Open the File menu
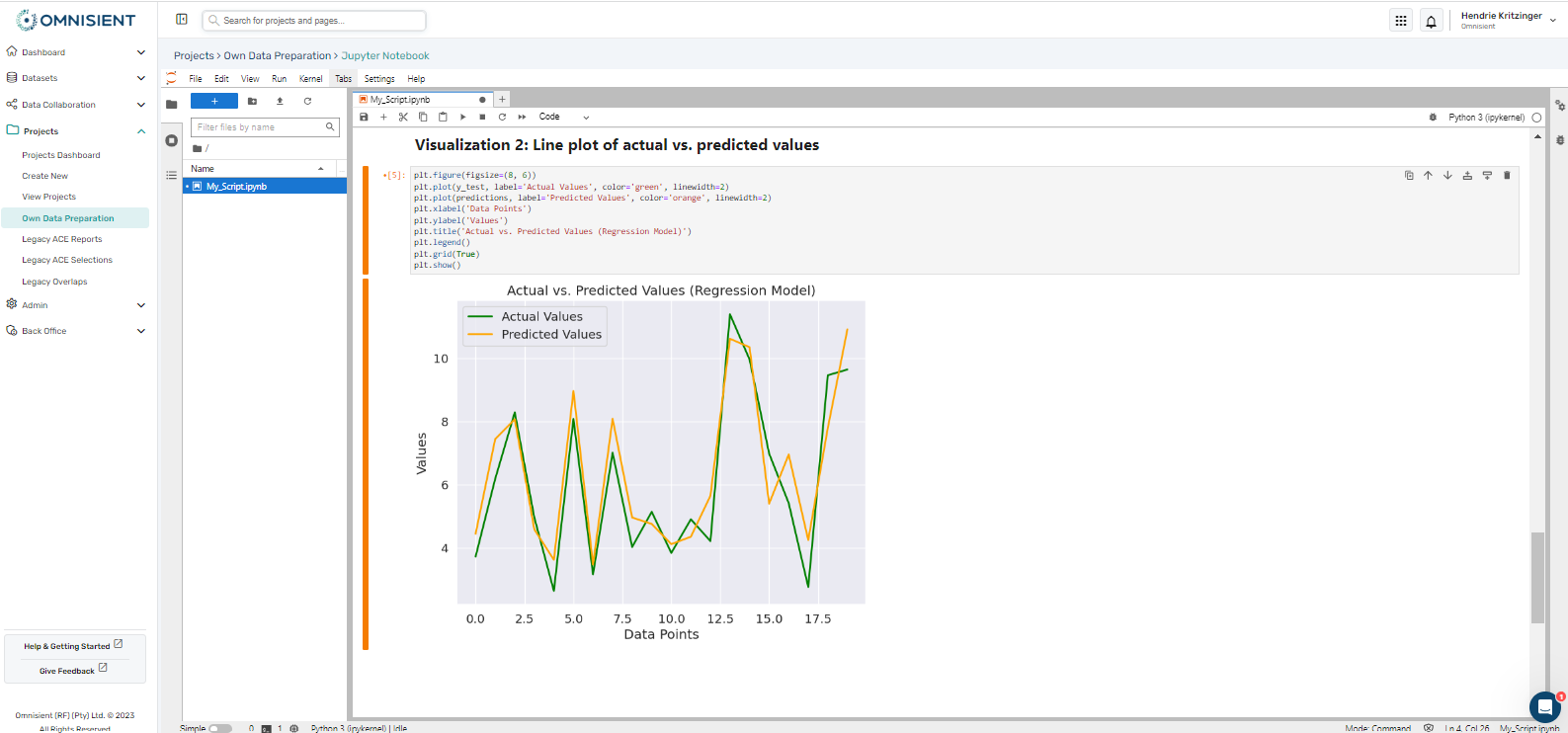The image size is (1568, 733). tap(196, 79)
